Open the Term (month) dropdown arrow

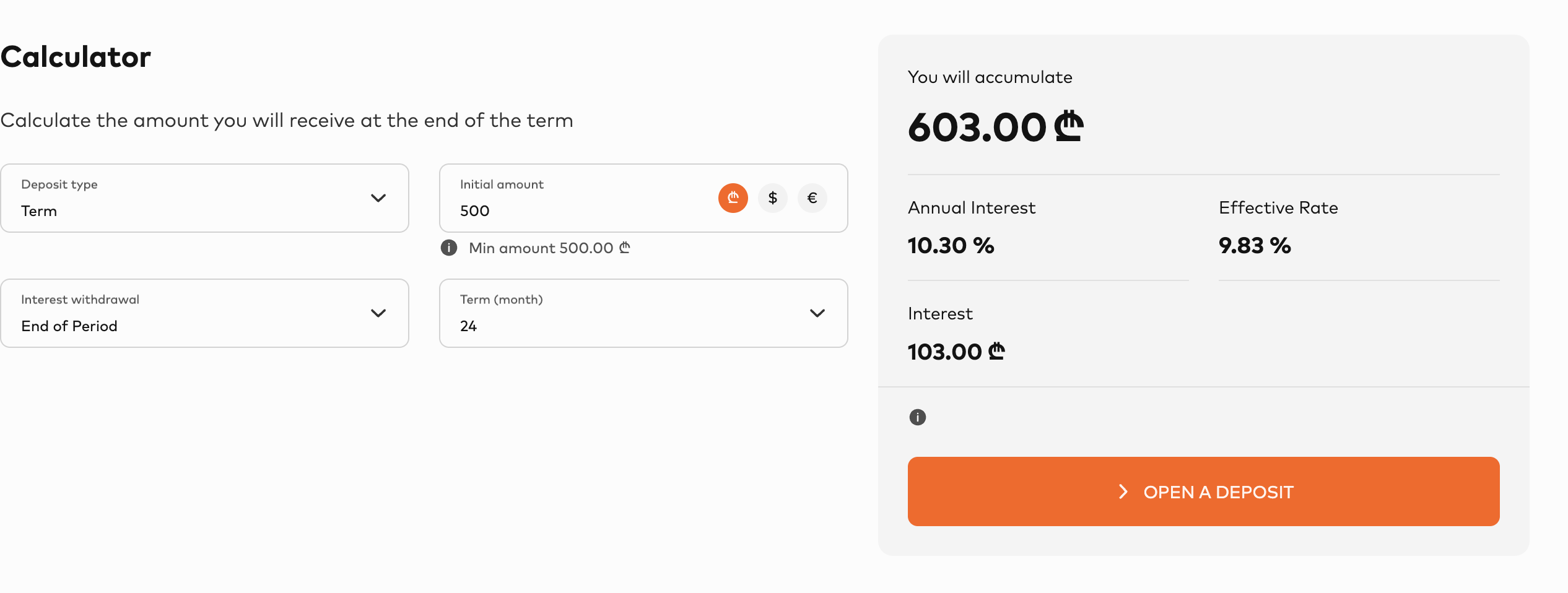click(817, 313)
